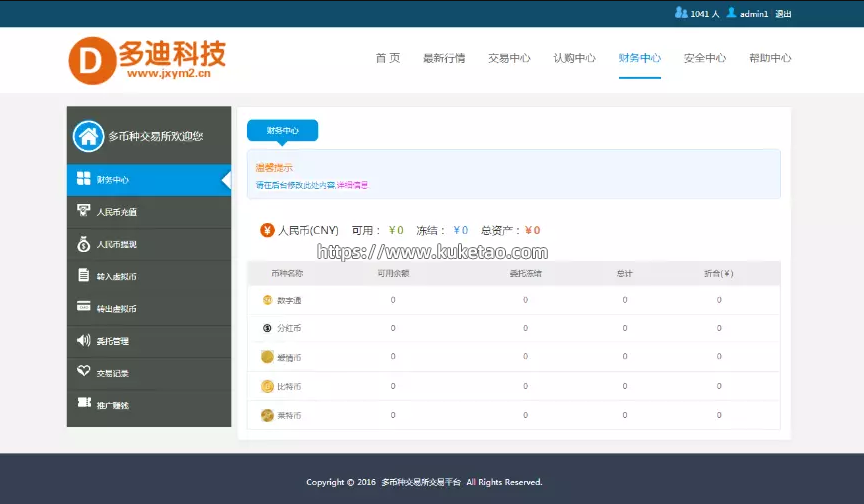Click the 交易记录 heart icon

coord(84,372)
